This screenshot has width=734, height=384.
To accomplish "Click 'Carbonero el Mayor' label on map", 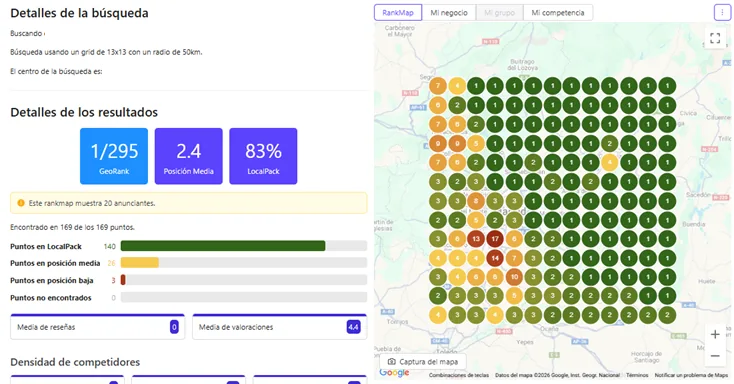I will pyautogui.click(x=399, y=31).
